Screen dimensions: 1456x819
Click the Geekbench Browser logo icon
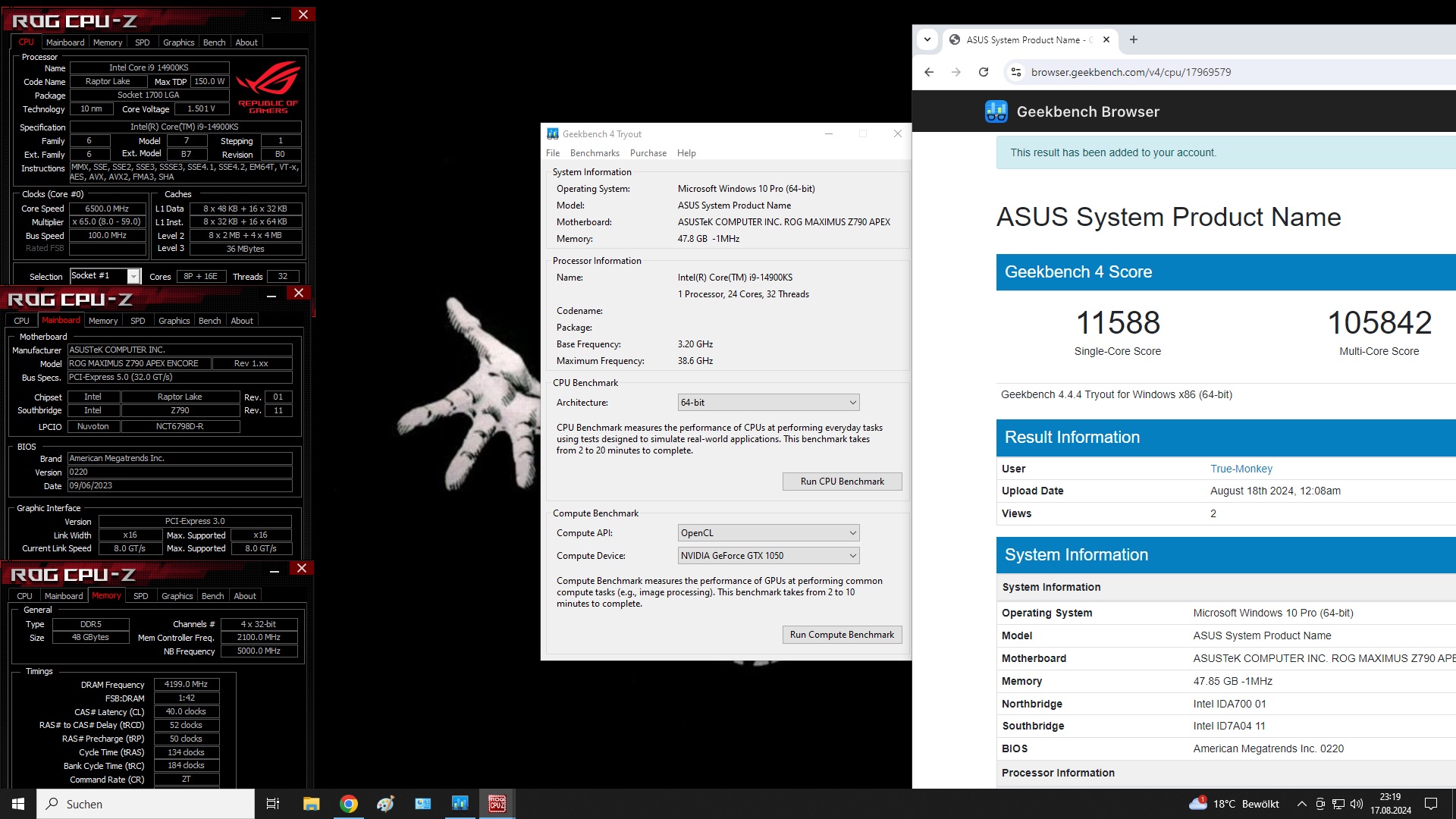(x=996, y=111)
